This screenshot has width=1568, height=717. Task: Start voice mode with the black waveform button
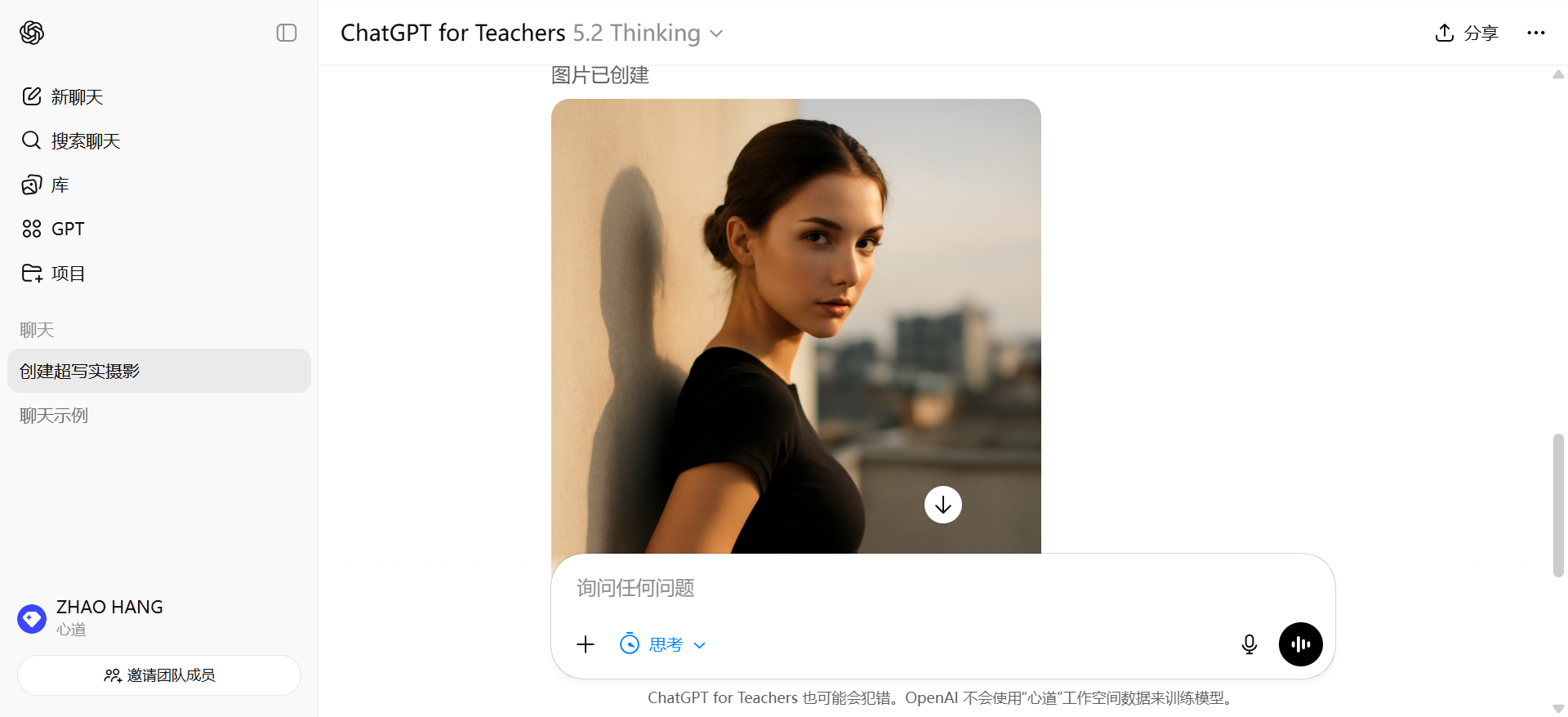pos(1301,644)
